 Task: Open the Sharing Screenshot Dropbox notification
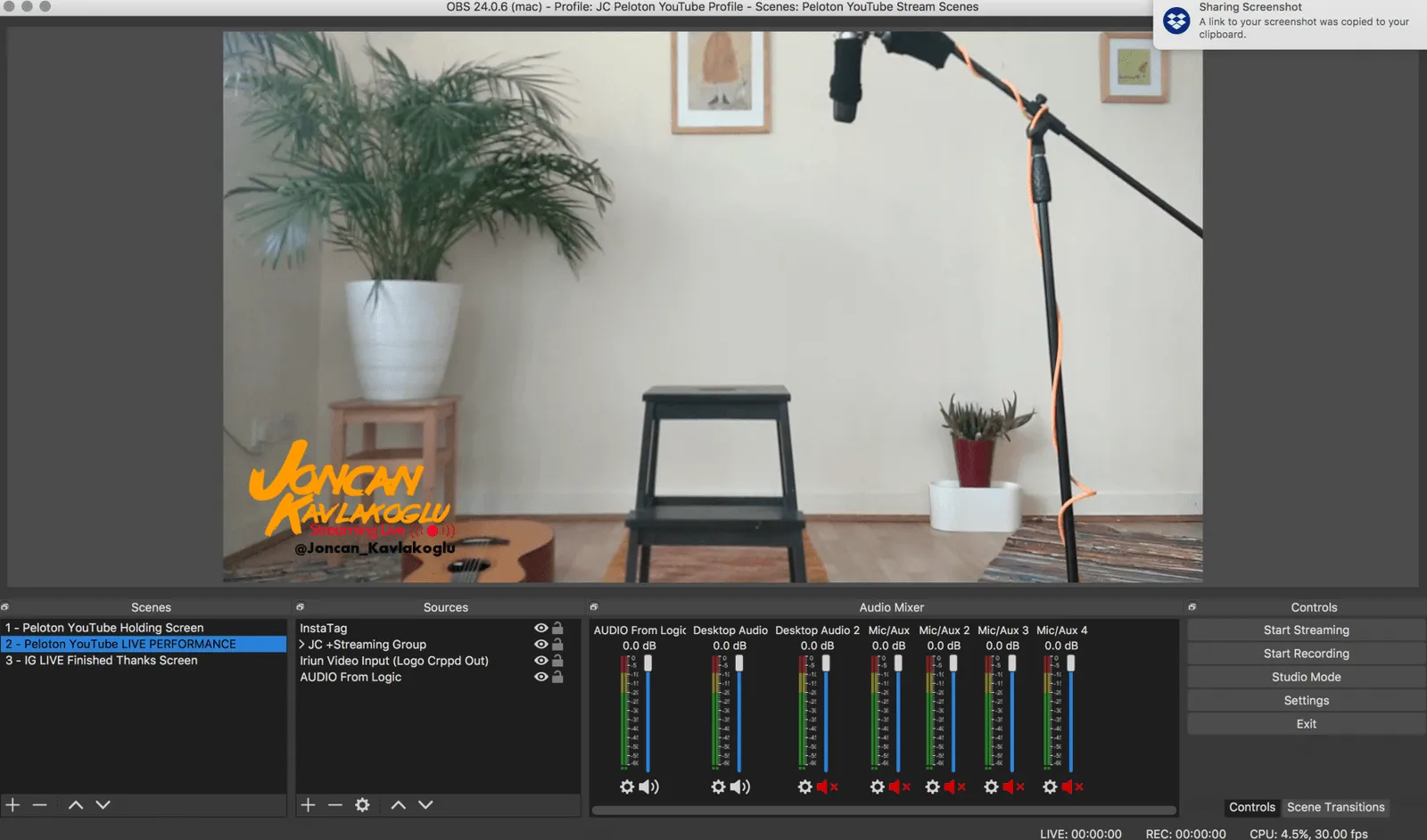(x=1290, y=24)
